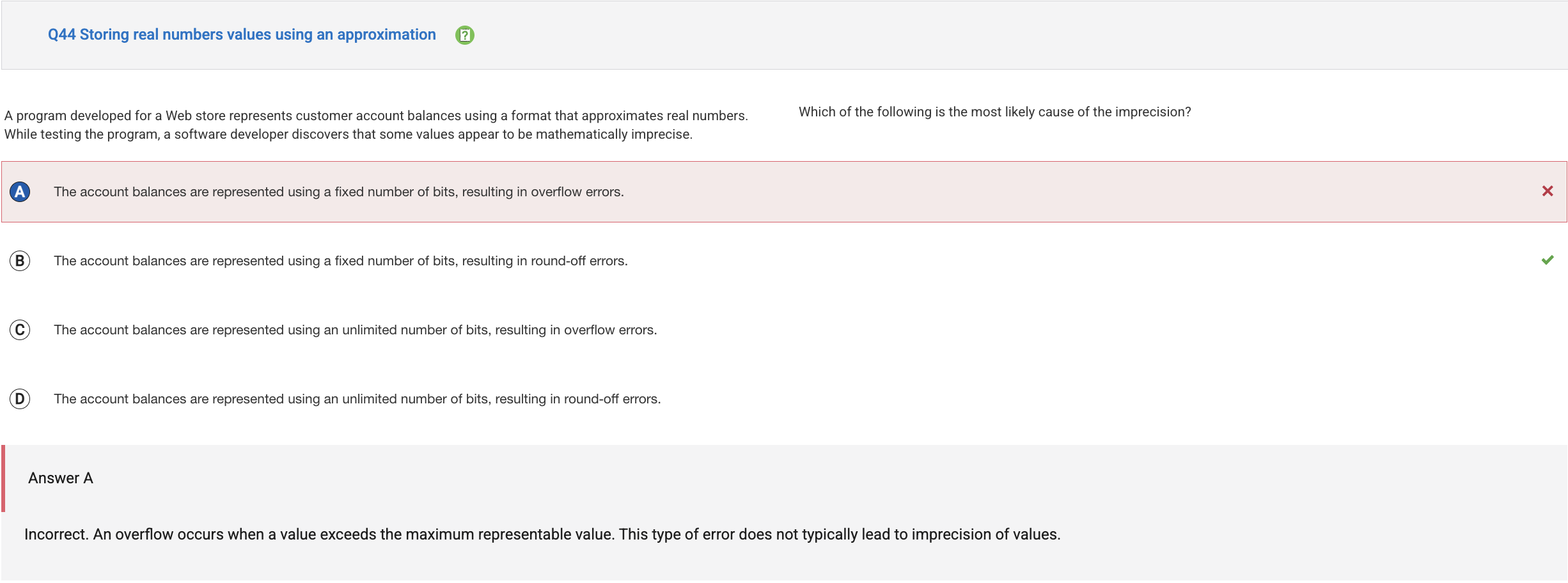The image size is (1568, 583).
Task: Click the green question mark help icon
Action: 464,35
